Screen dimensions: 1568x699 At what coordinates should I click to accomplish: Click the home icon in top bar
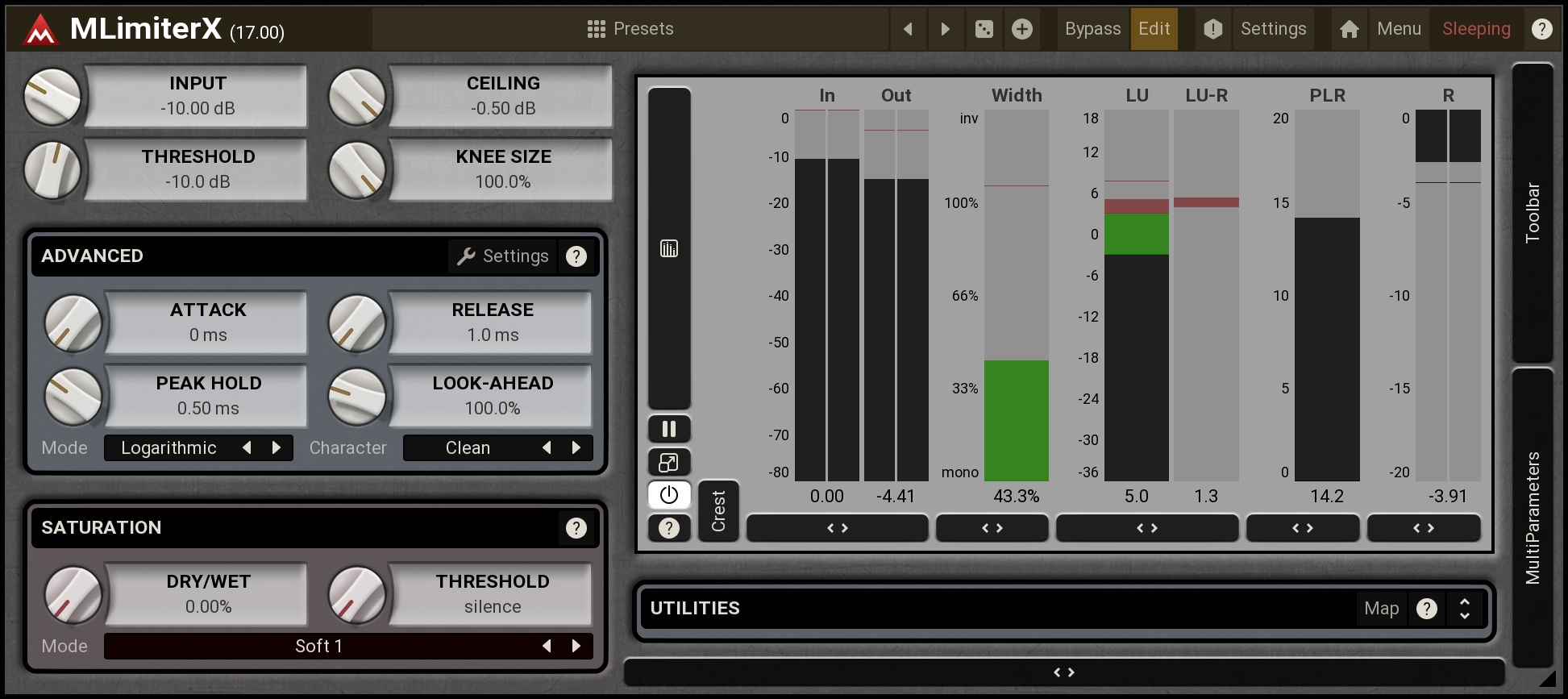click(x=1349, y=30)
